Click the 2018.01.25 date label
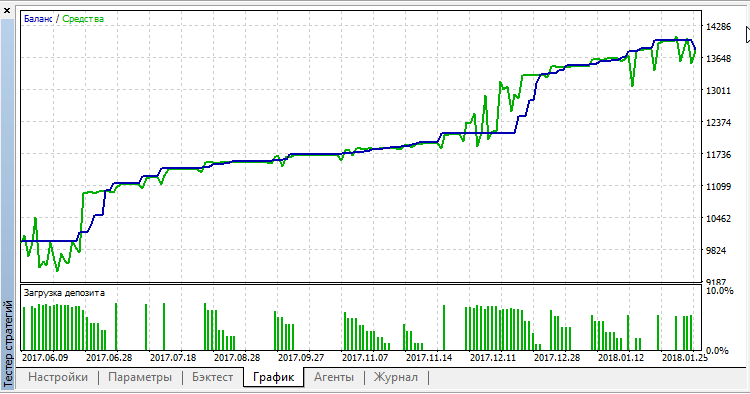750x394 pixels. (x=684, y=358)
